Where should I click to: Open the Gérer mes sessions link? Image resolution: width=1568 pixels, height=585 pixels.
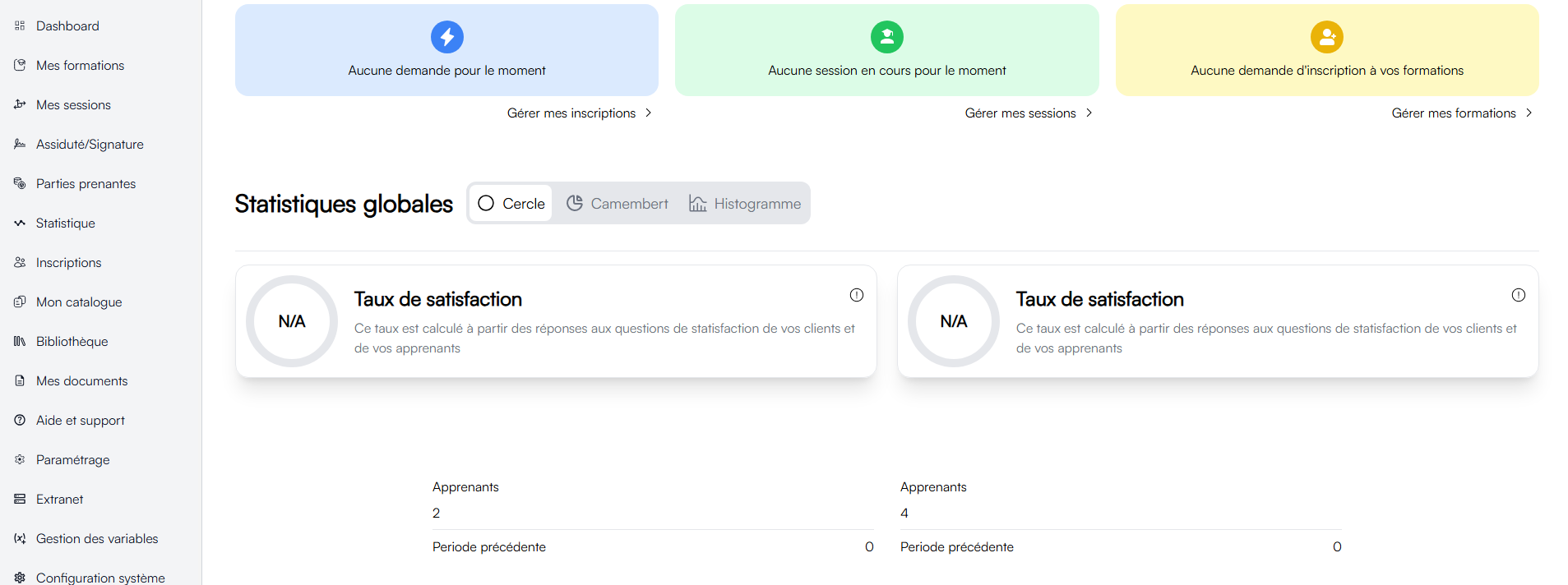1020,113
